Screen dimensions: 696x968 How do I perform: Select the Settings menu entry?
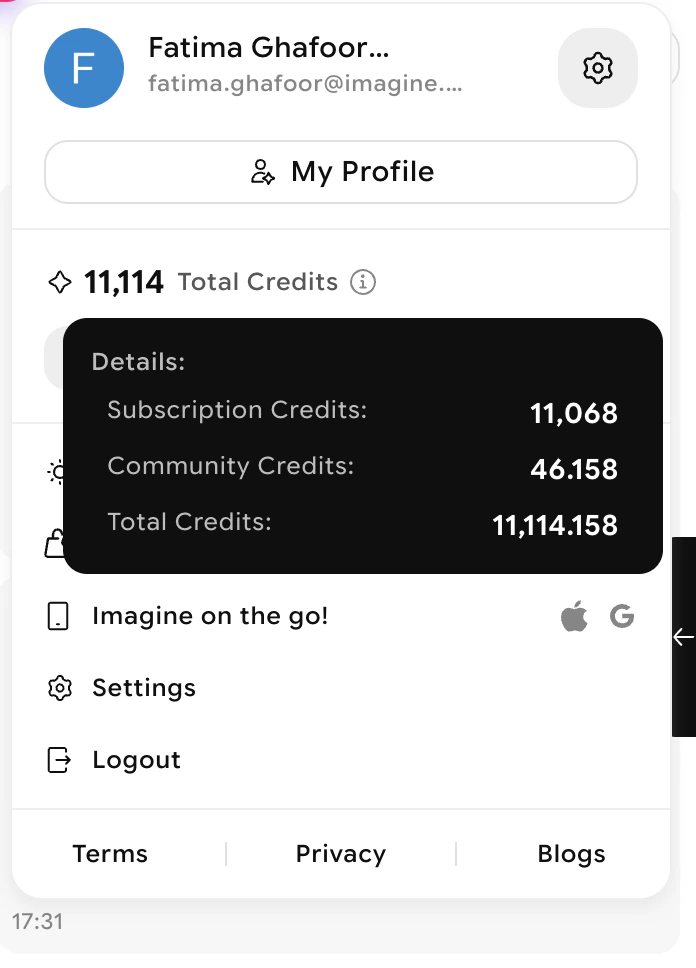coord(143,688)
